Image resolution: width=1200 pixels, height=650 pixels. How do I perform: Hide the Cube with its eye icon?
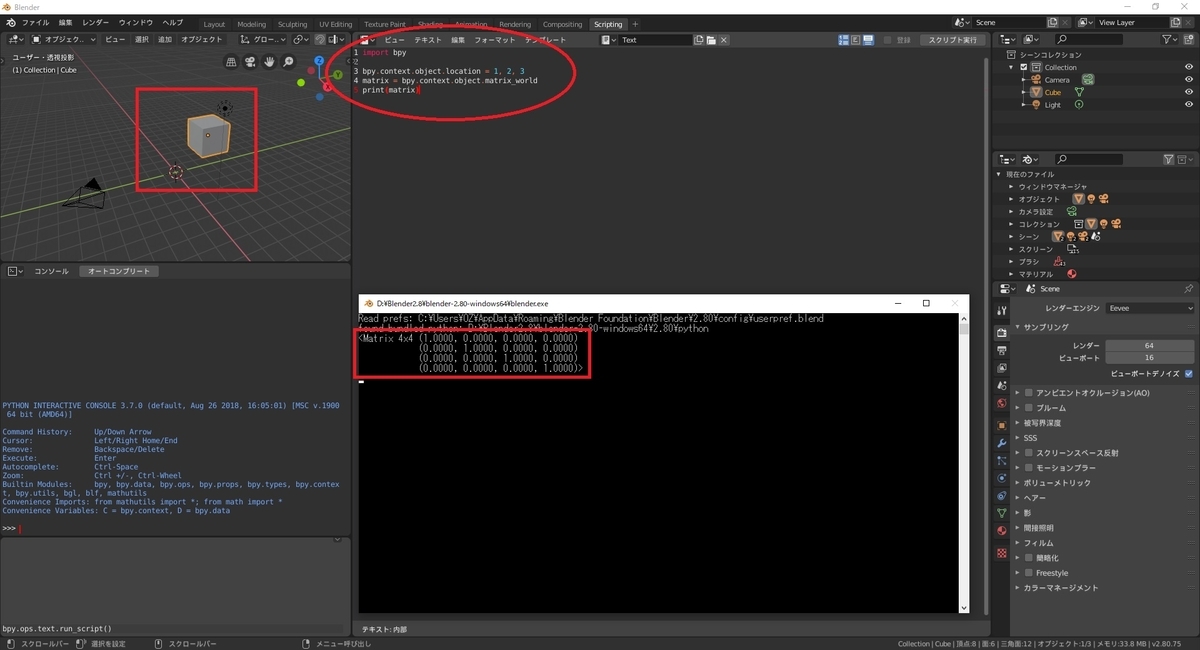(x=1189, y=92)
